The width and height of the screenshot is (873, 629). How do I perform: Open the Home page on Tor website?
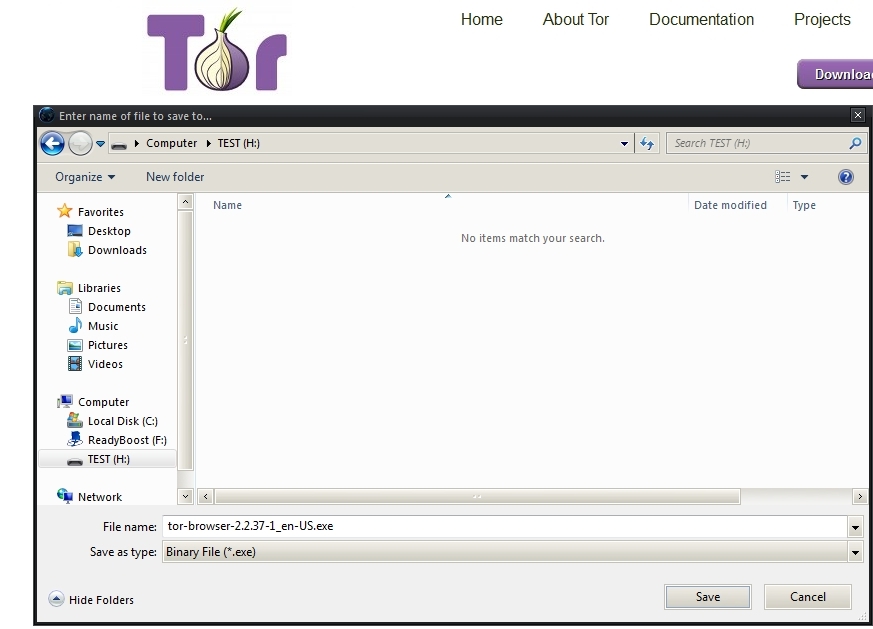[482, 19]
